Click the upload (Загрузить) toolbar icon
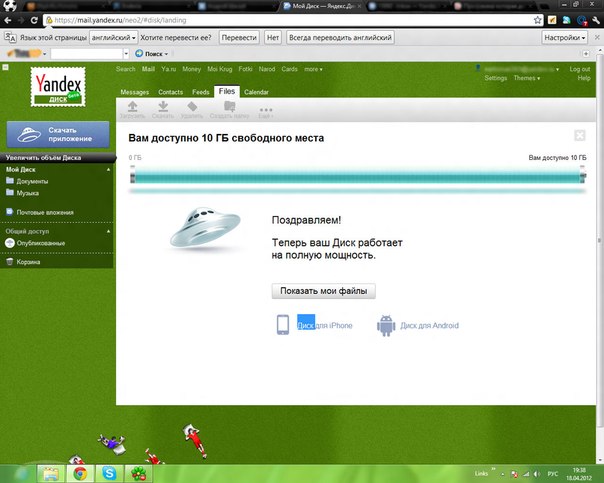This screenshot has height=483, width=604. (132, 109)
